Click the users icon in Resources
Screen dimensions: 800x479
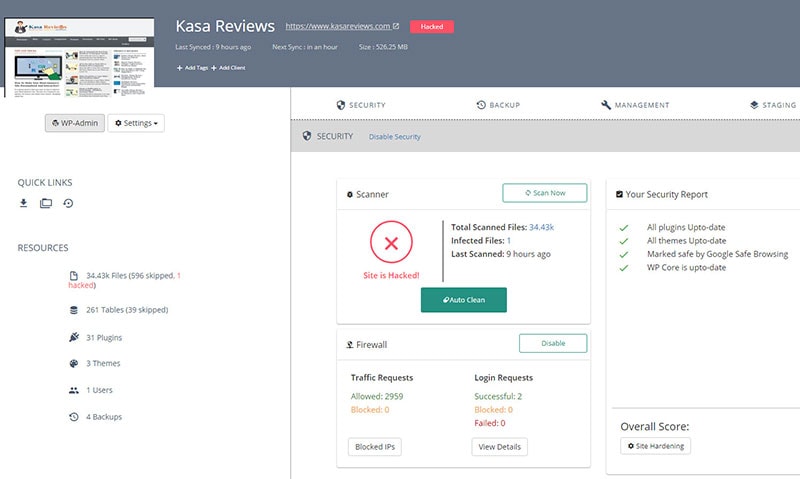click(x=73, y=390)
